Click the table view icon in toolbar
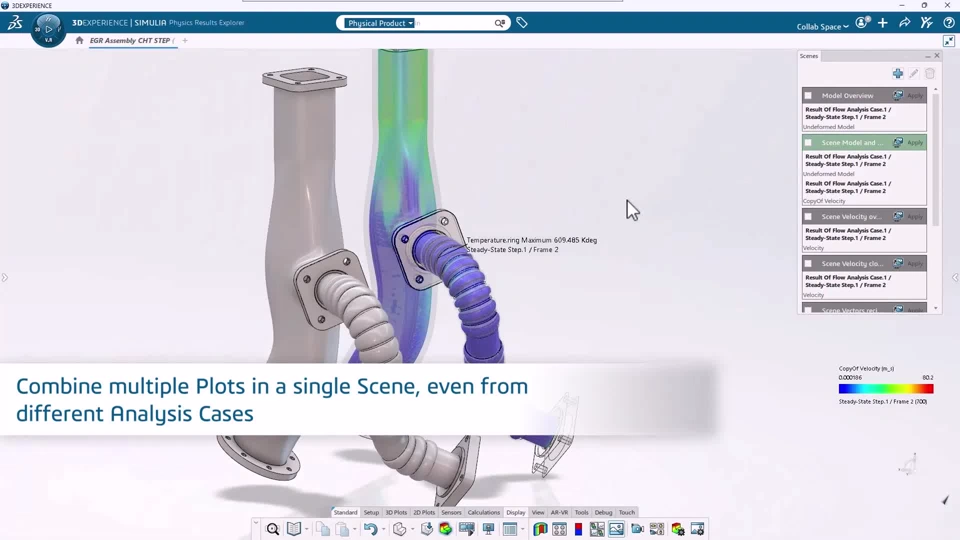This screenshot has width=960, height=540. (509, 529)
